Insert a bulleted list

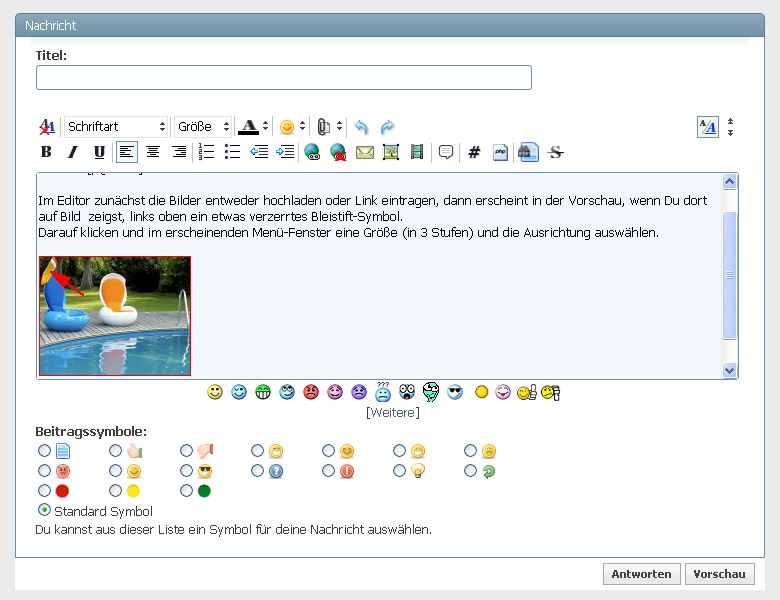point(232,152)
